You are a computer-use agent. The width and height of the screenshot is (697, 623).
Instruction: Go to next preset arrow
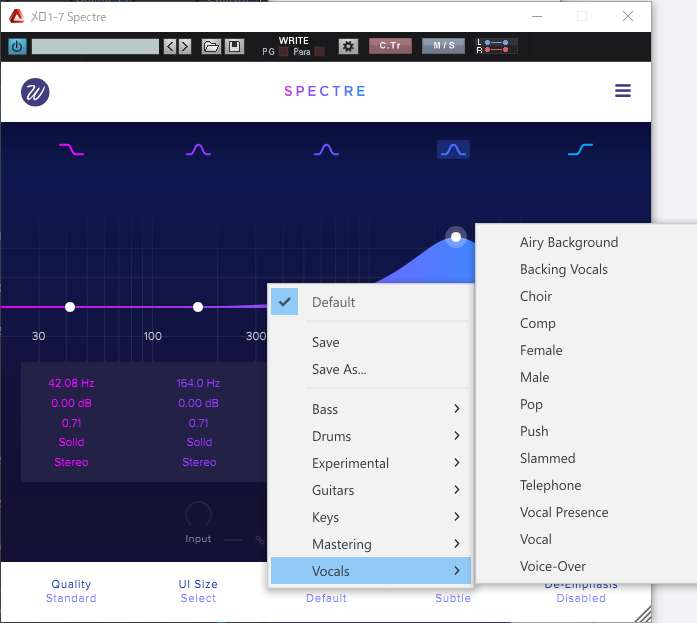point(185,46)
